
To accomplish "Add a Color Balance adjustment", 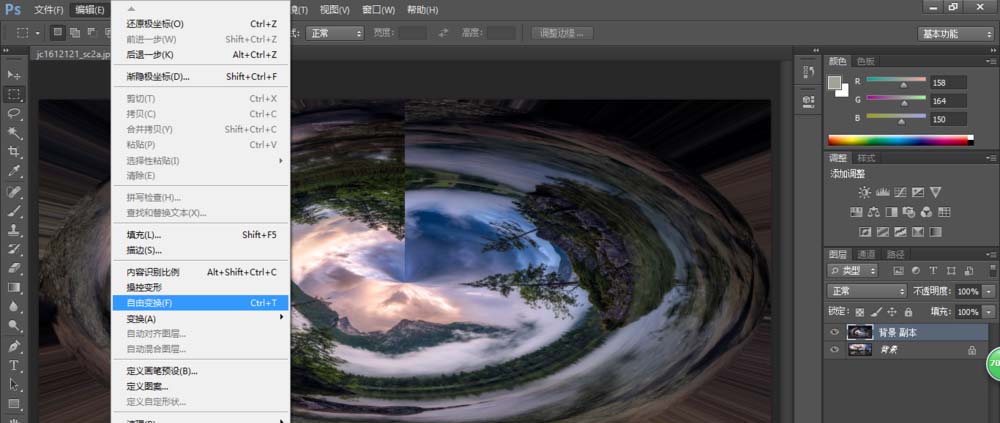I will [x=874, y=212].
